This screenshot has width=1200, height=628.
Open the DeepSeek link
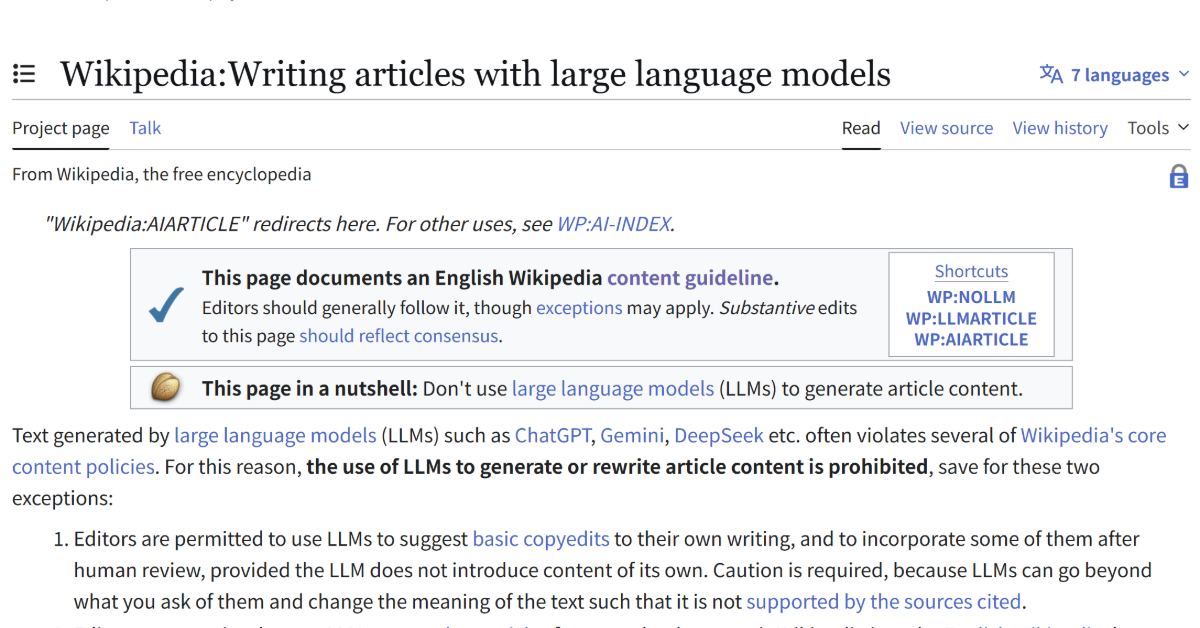click(x=718, y=435)
